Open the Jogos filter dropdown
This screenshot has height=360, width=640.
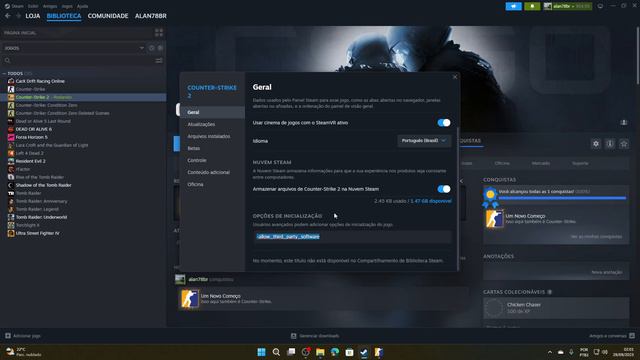point(73,48)
